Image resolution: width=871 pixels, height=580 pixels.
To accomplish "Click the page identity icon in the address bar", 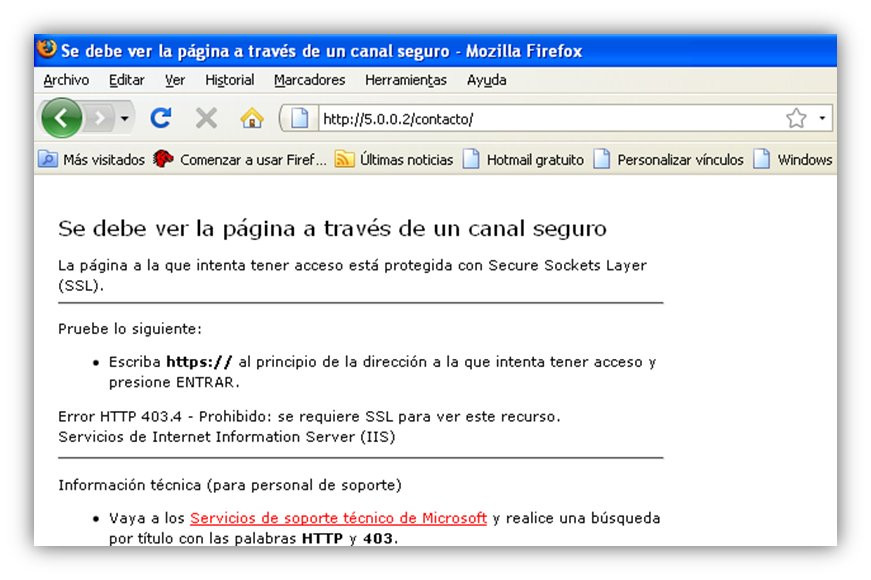I will [x=299, y=118].
